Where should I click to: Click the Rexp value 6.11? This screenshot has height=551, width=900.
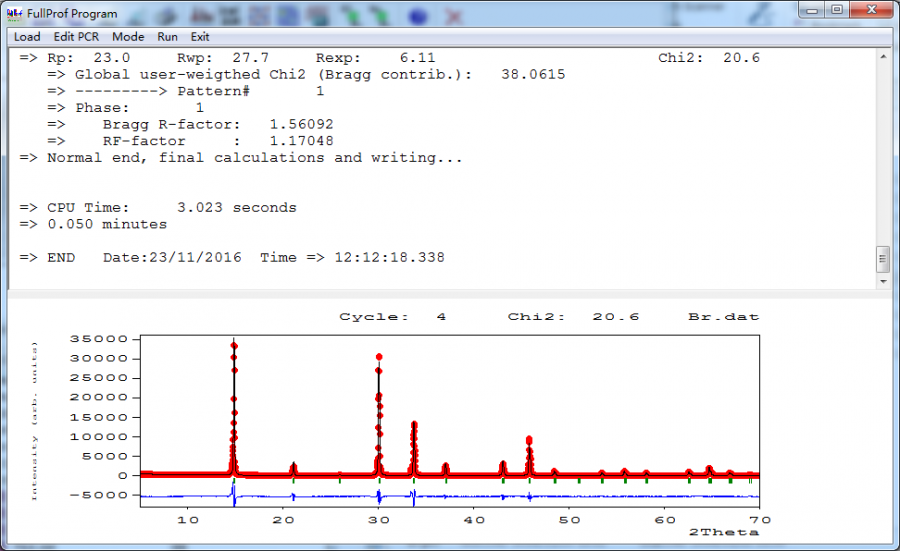(417, 58)
